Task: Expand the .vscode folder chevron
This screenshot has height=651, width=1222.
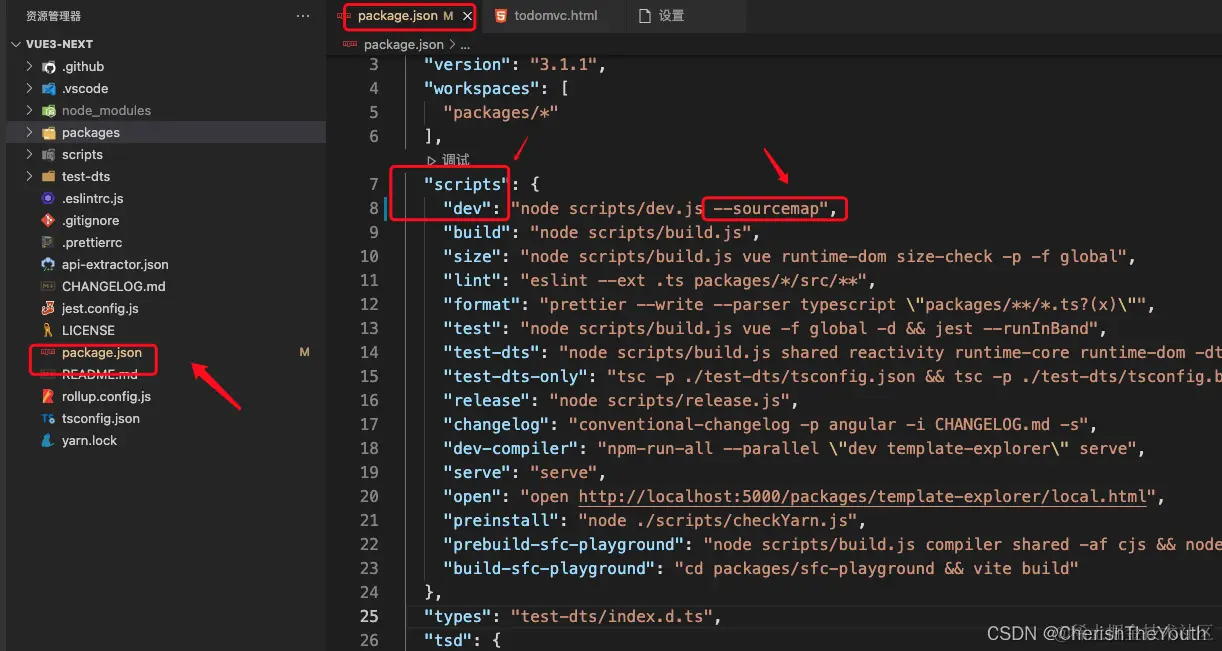Action: tap(29, 89)
